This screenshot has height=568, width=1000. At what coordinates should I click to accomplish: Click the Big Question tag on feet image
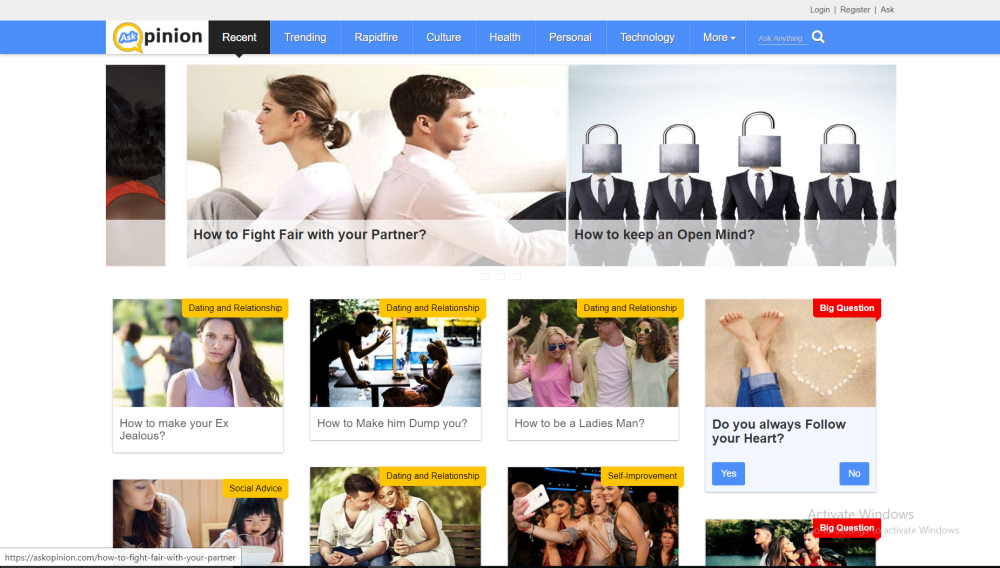[846, 308]
